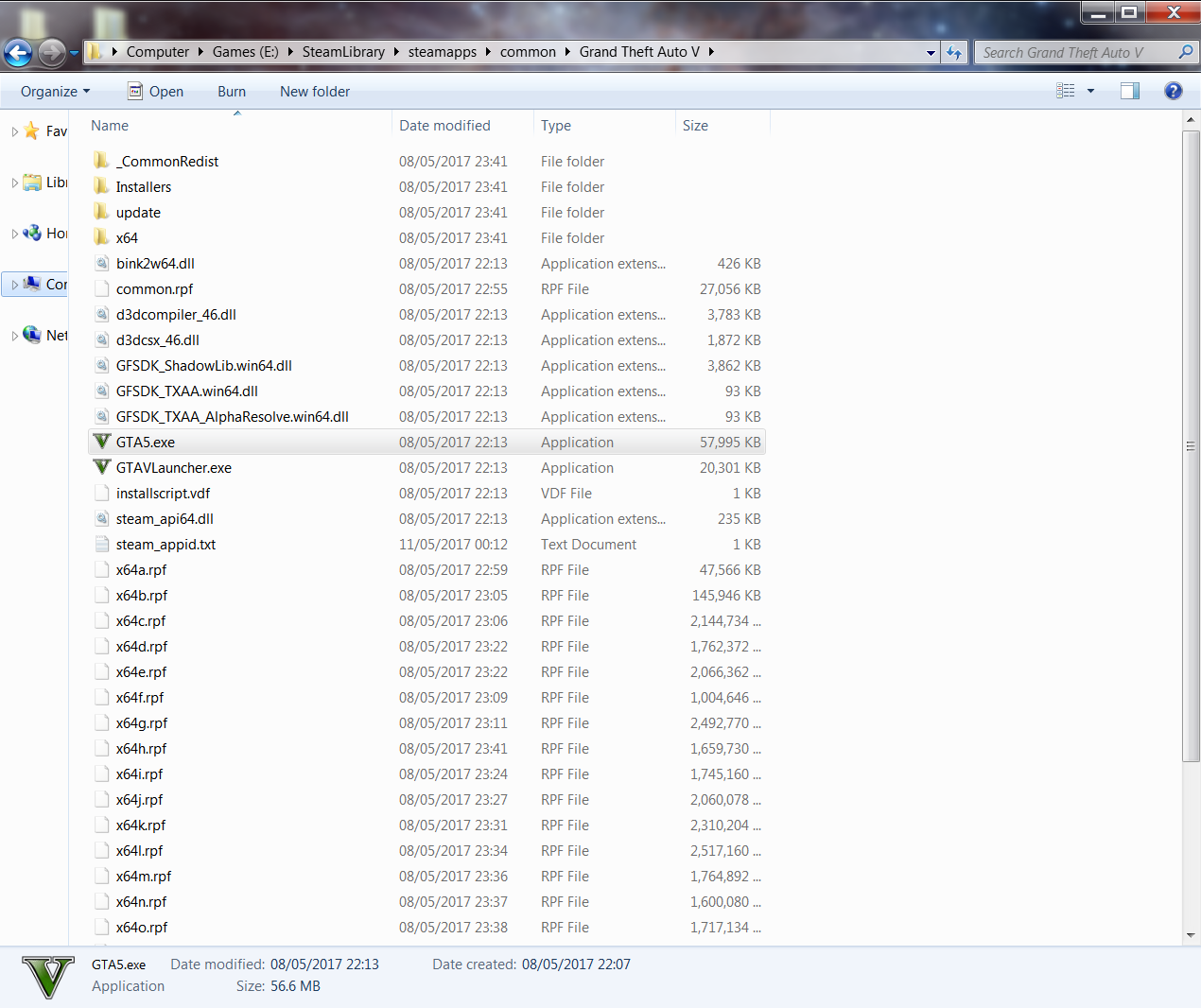Screen dimensions: 1201x1008
Task: Click the change view icon
Action: coord(1066,91)
